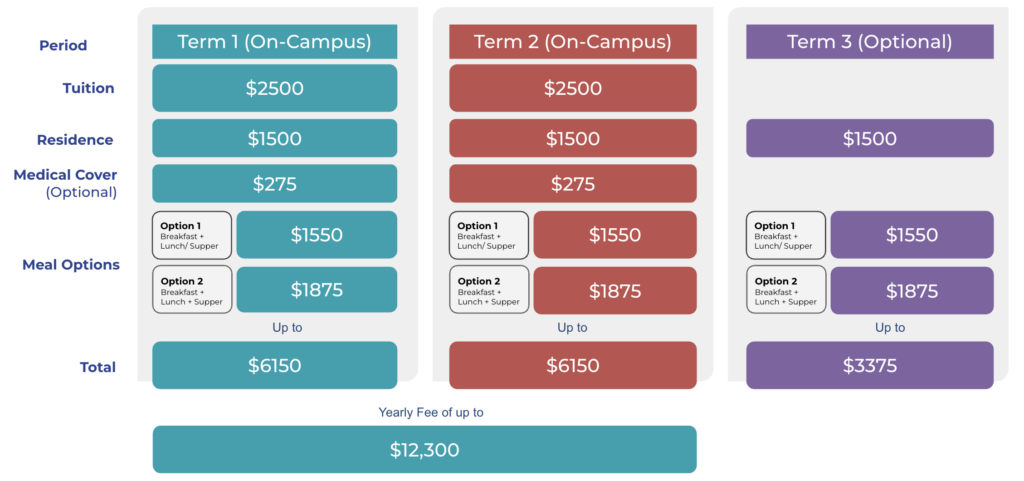Click the Term 2 residence $1500 box

click(x=573, y=138)
